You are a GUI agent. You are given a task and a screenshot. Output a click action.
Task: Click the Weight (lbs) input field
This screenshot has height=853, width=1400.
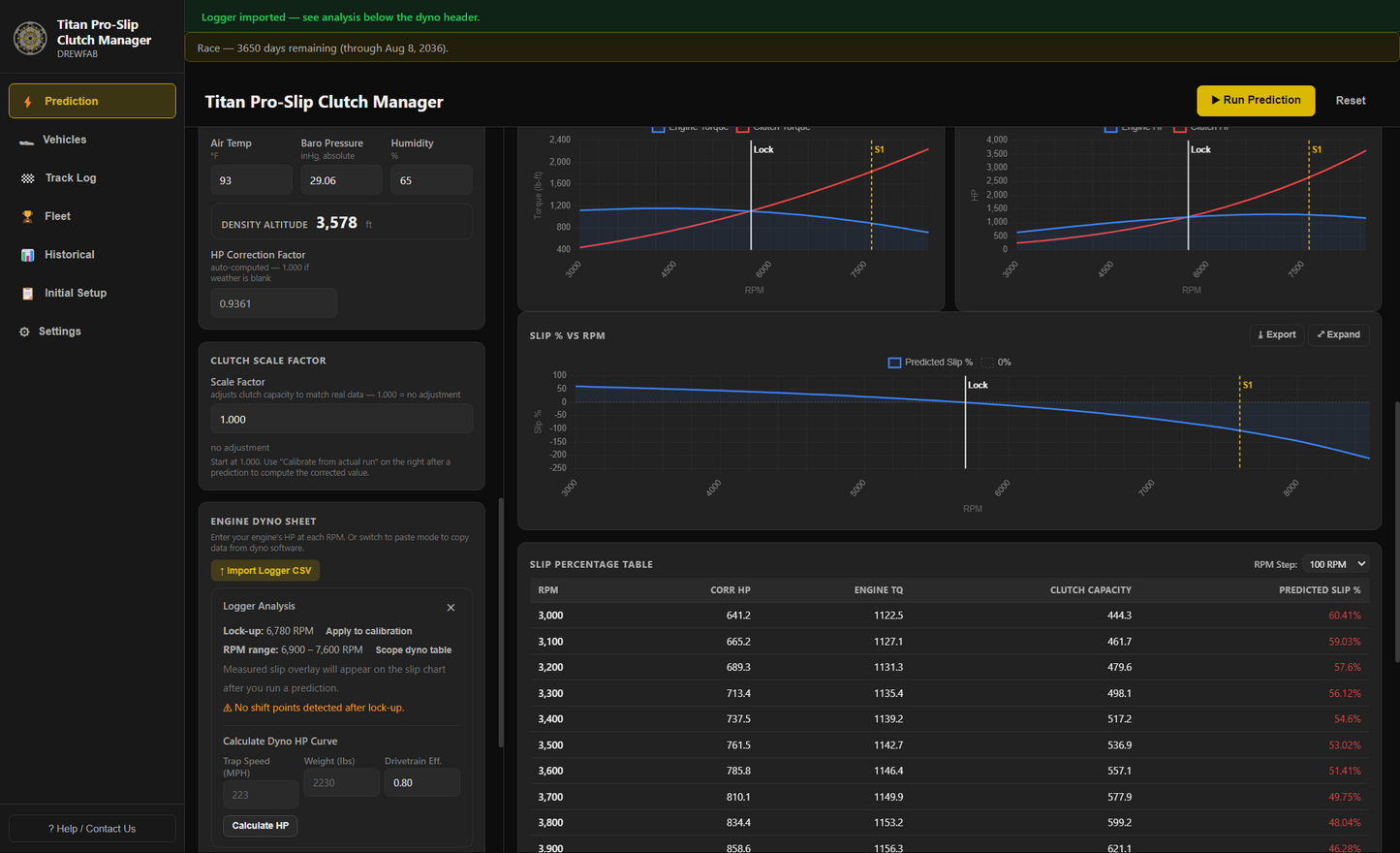[341, 783]
